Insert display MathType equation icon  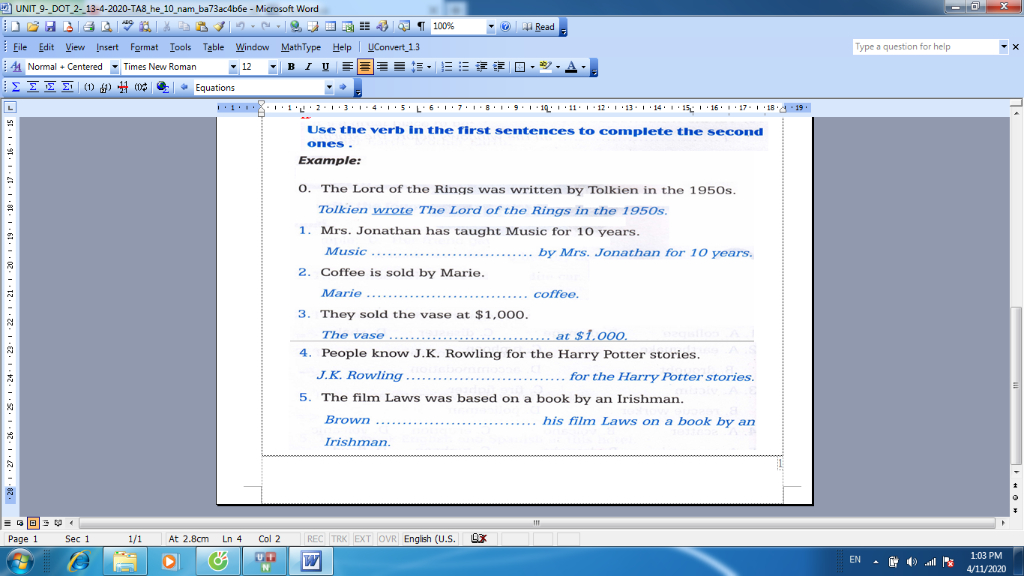33,87
